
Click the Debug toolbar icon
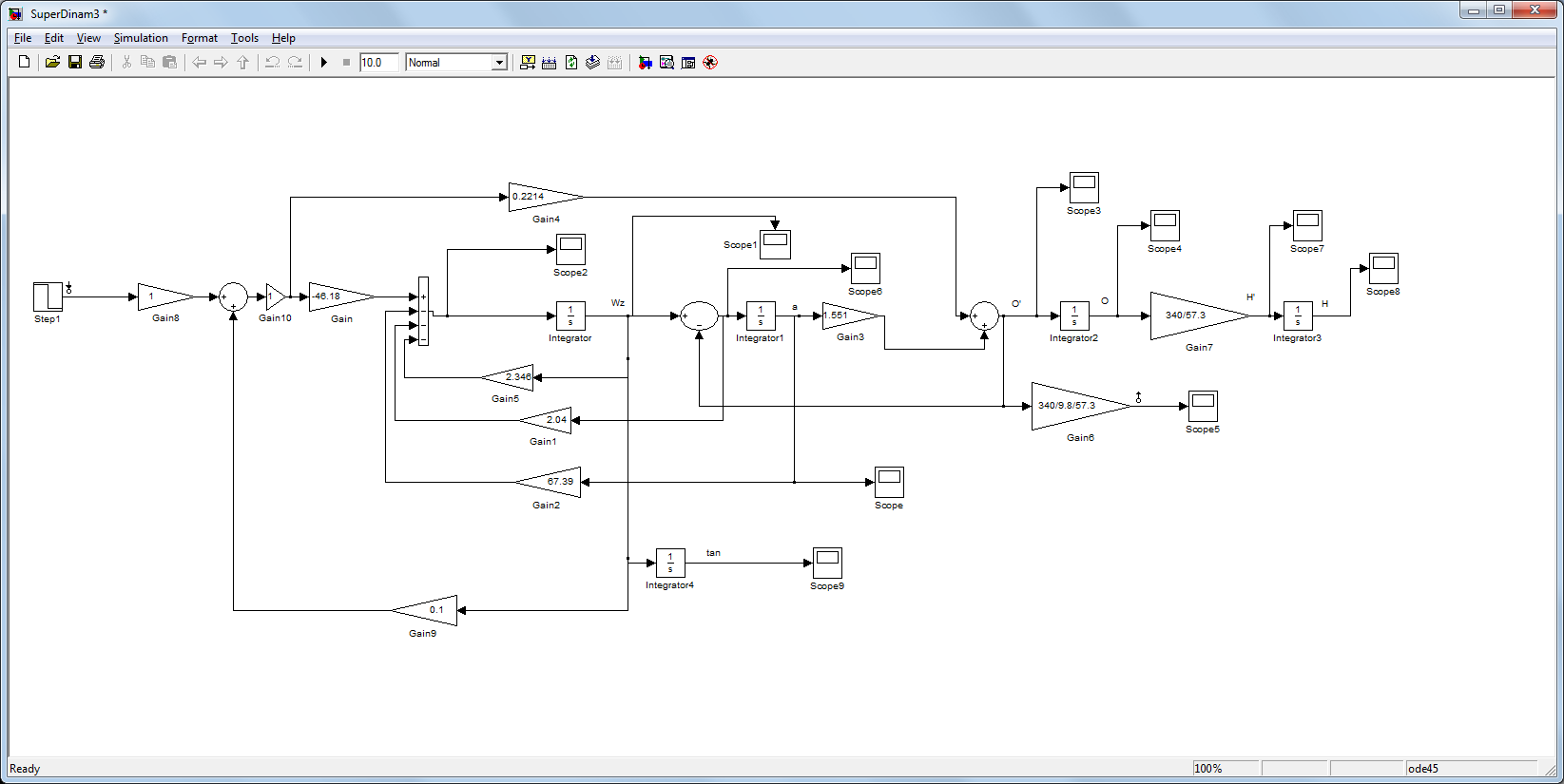[x=710, y=63]
